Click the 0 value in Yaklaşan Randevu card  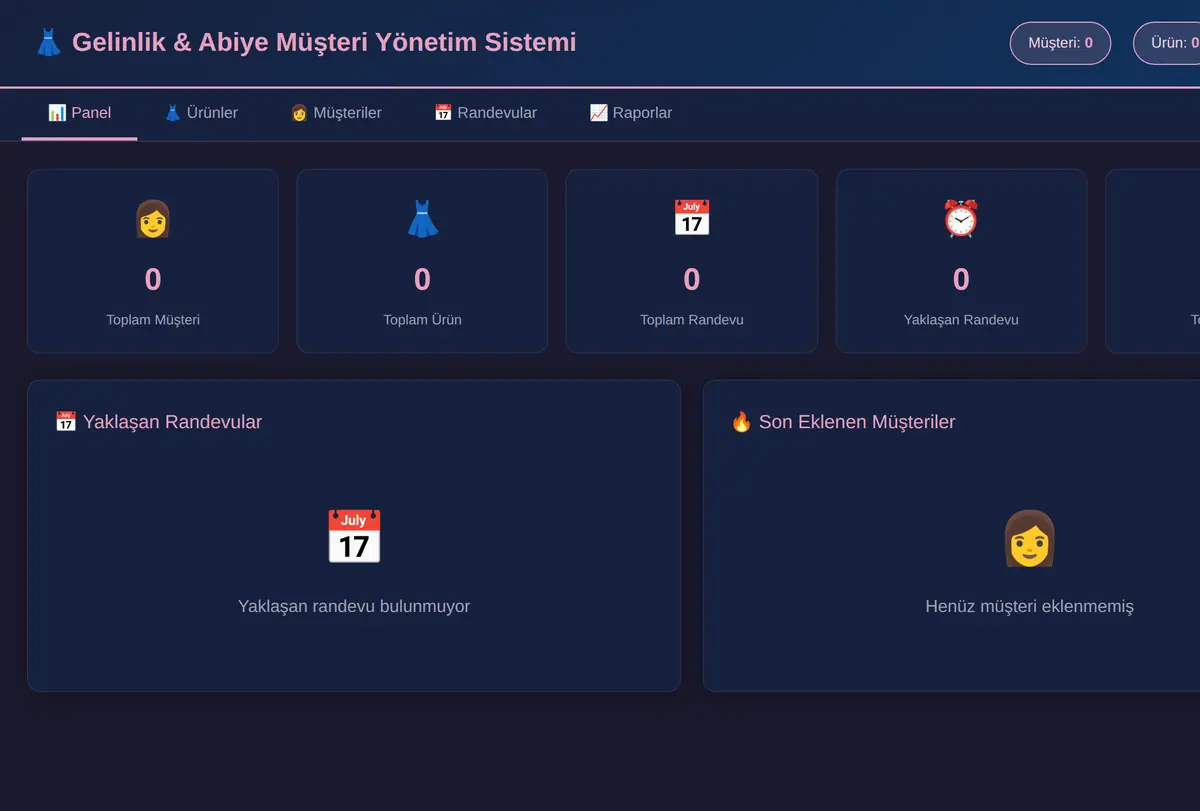click(961, 279)
